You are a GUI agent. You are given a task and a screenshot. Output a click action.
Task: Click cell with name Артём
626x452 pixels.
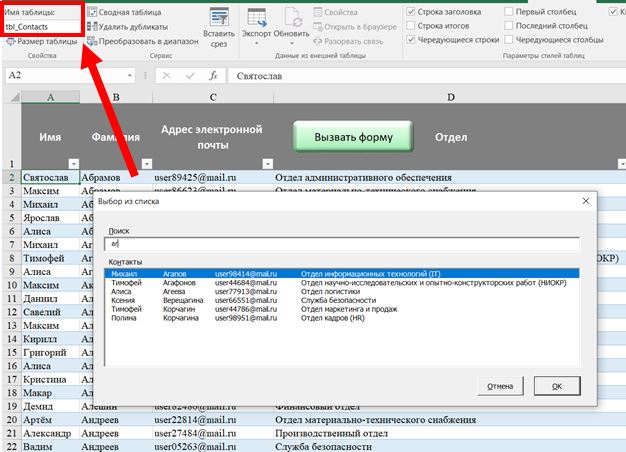point(50,420)
